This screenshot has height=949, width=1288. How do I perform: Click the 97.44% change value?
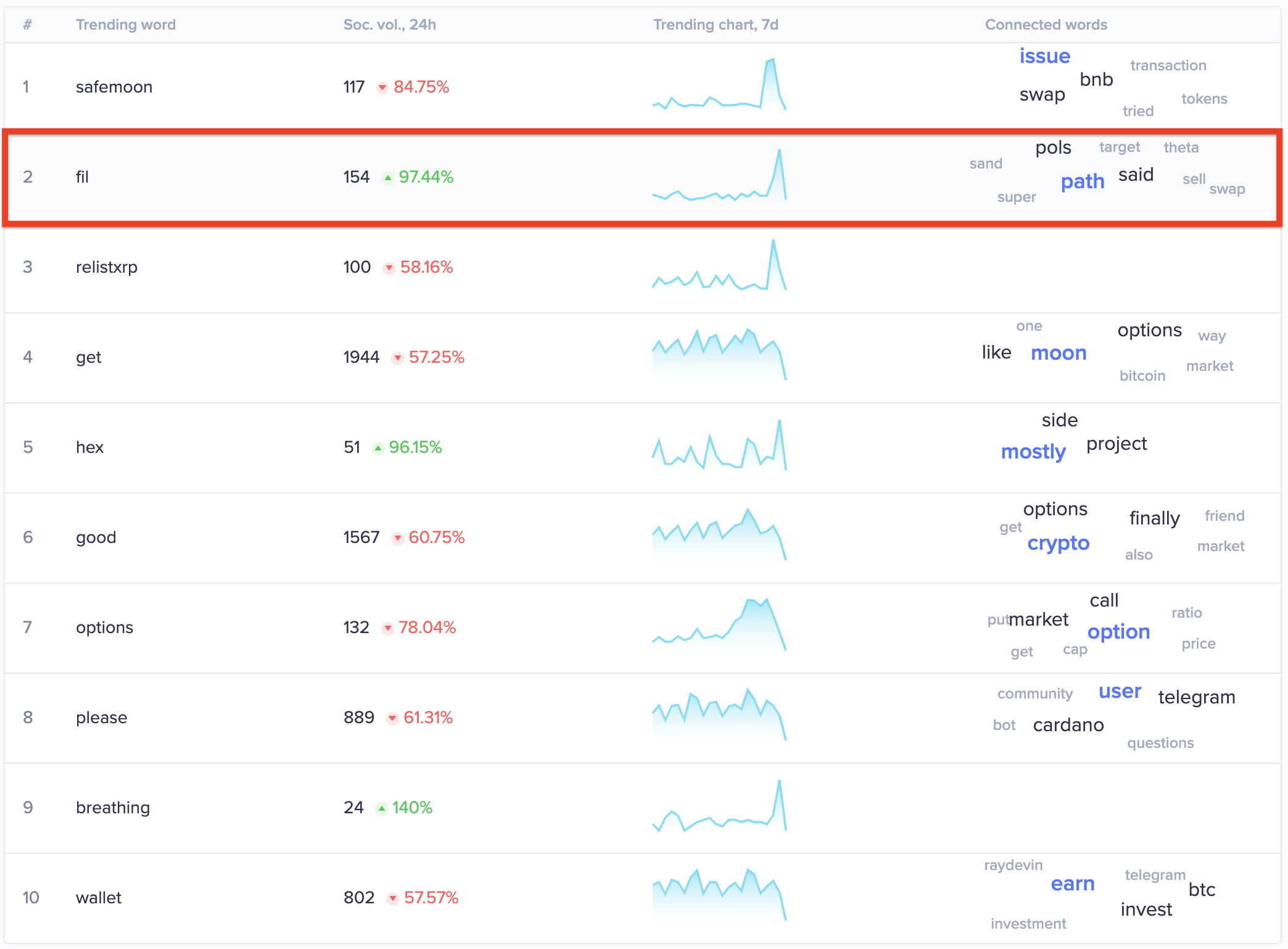426,177
